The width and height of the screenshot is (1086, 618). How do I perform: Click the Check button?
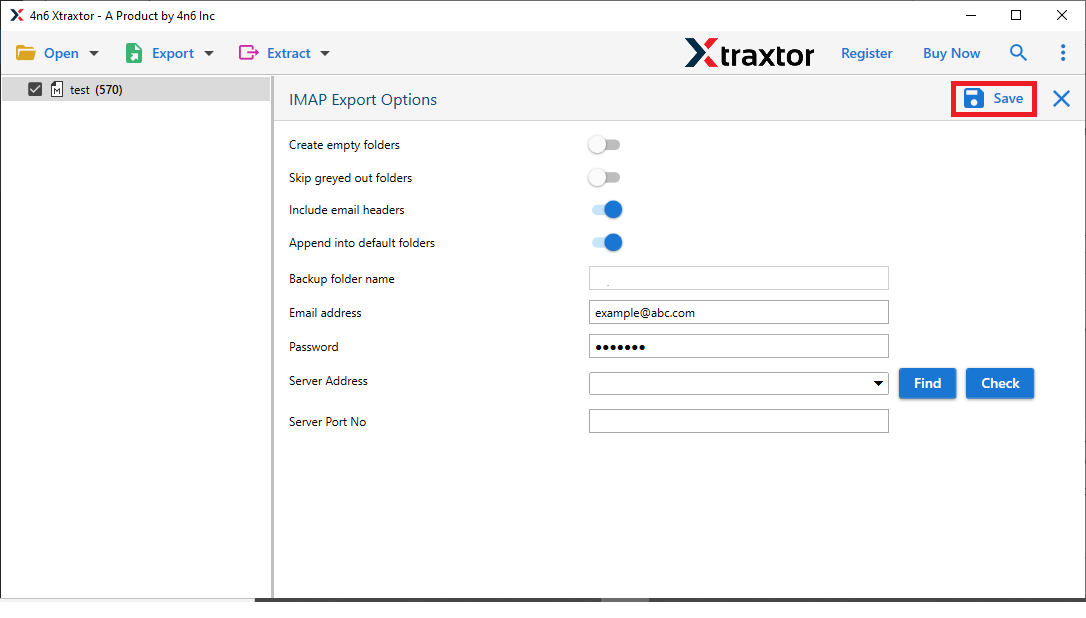pyautogui.click(x=1000, y=383)
